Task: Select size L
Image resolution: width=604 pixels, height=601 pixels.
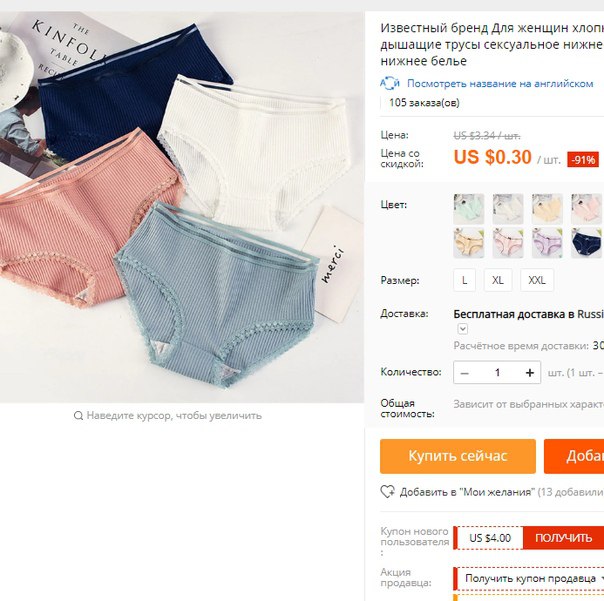Action: click(x=465, y=280)
